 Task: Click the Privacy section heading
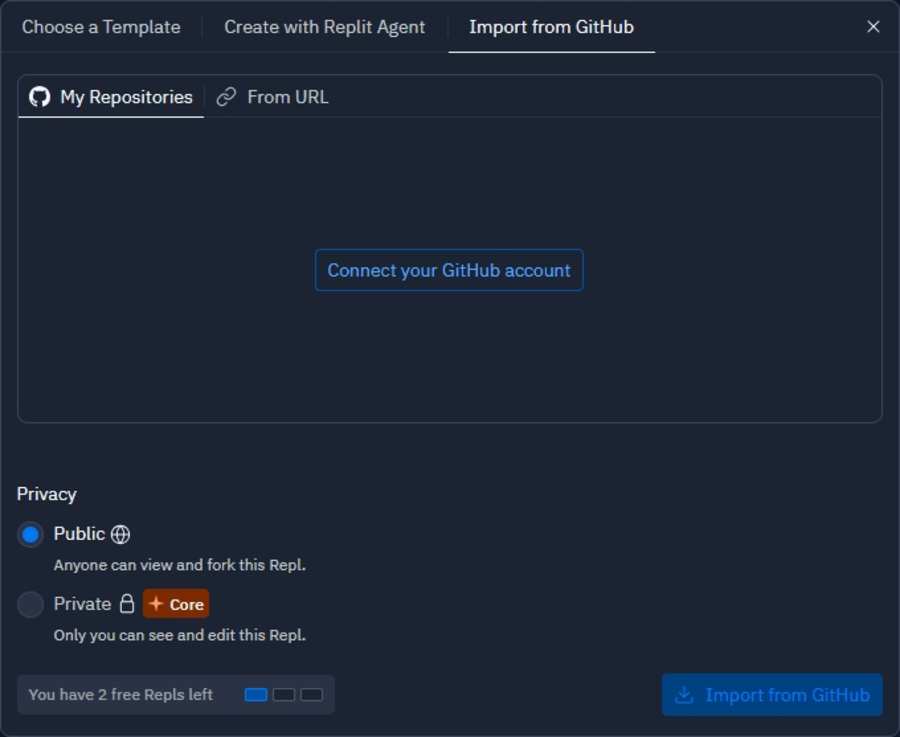(46, 494)
